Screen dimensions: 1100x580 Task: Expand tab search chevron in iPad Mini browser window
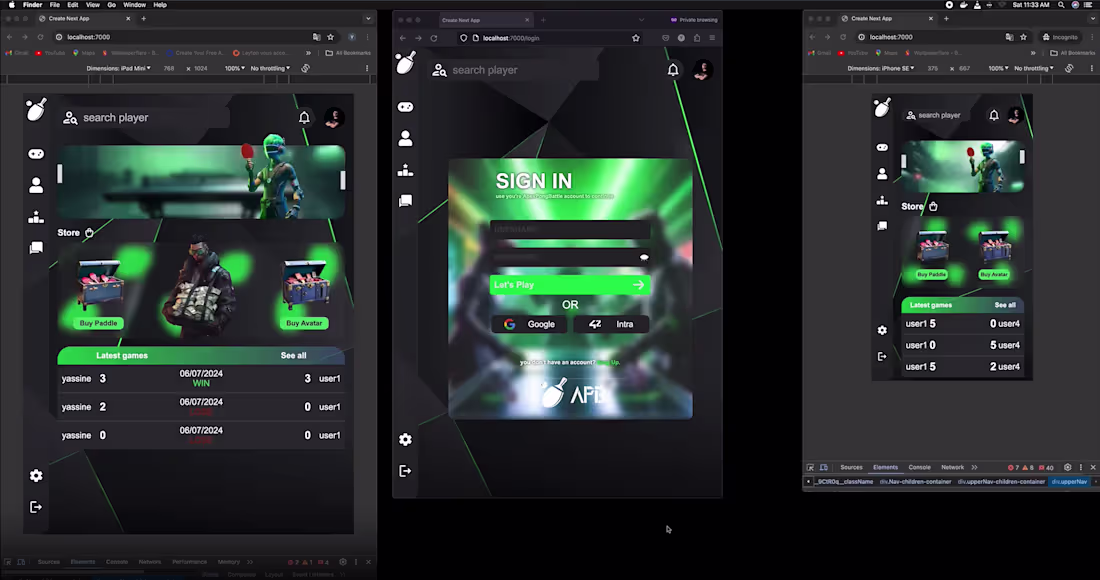pos(368,19)
